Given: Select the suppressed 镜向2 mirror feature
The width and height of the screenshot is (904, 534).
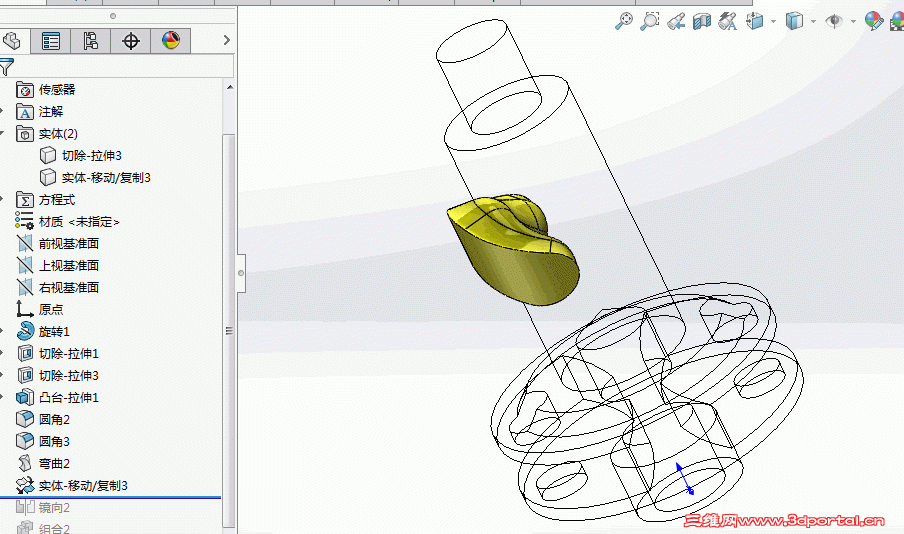Looking at the screenshot, I should pos(43,507).
